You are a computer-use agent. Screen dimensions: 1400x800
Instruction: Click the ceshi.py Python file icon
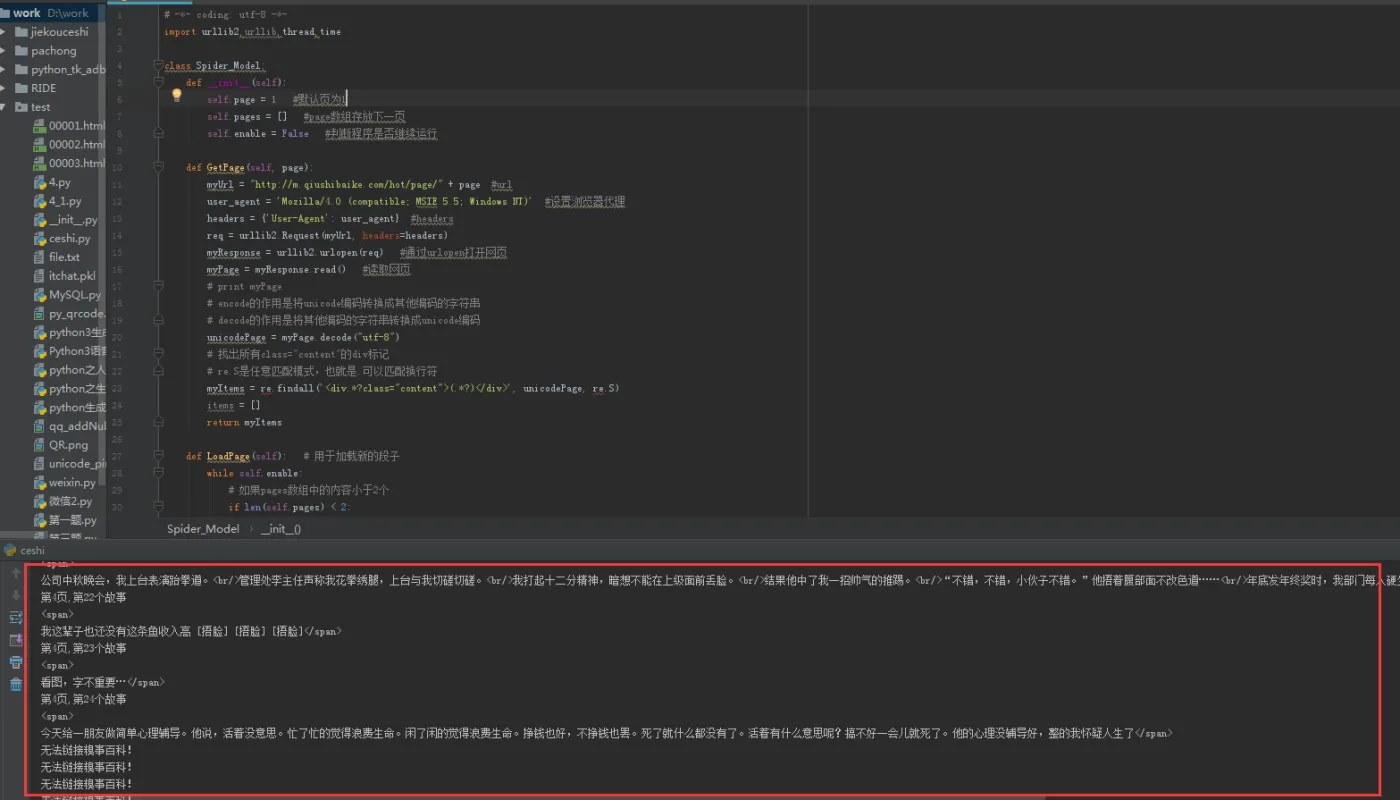click(x=39, y=238)
